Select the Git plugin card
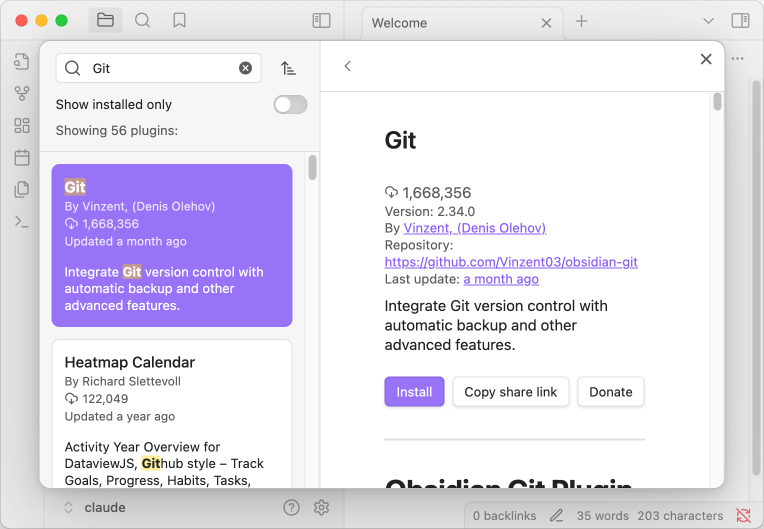The width and height of the screenshot is (764, 529). [172, 246]
